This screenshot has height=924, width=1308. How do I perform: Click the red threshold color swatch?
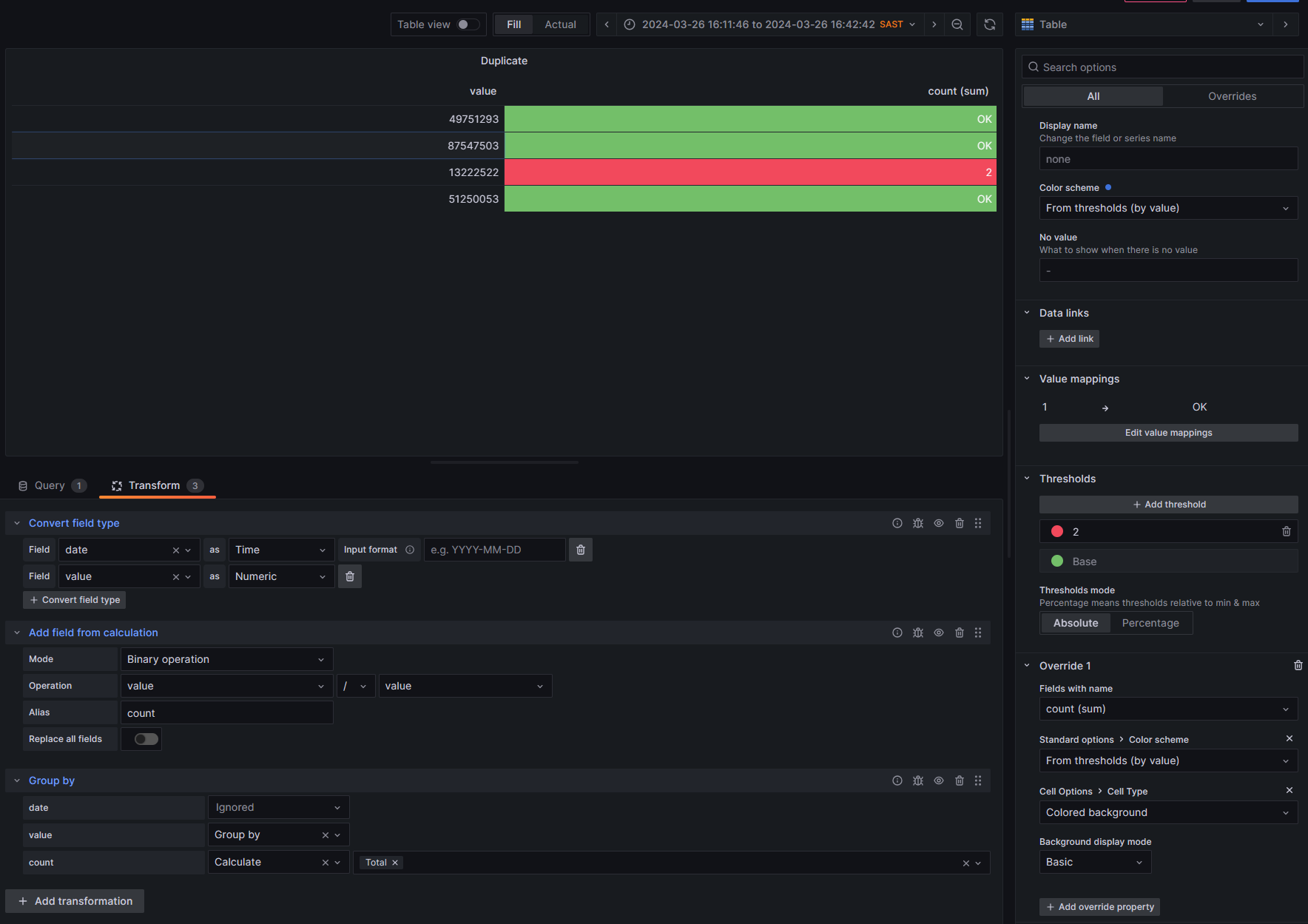point(1057,531)
